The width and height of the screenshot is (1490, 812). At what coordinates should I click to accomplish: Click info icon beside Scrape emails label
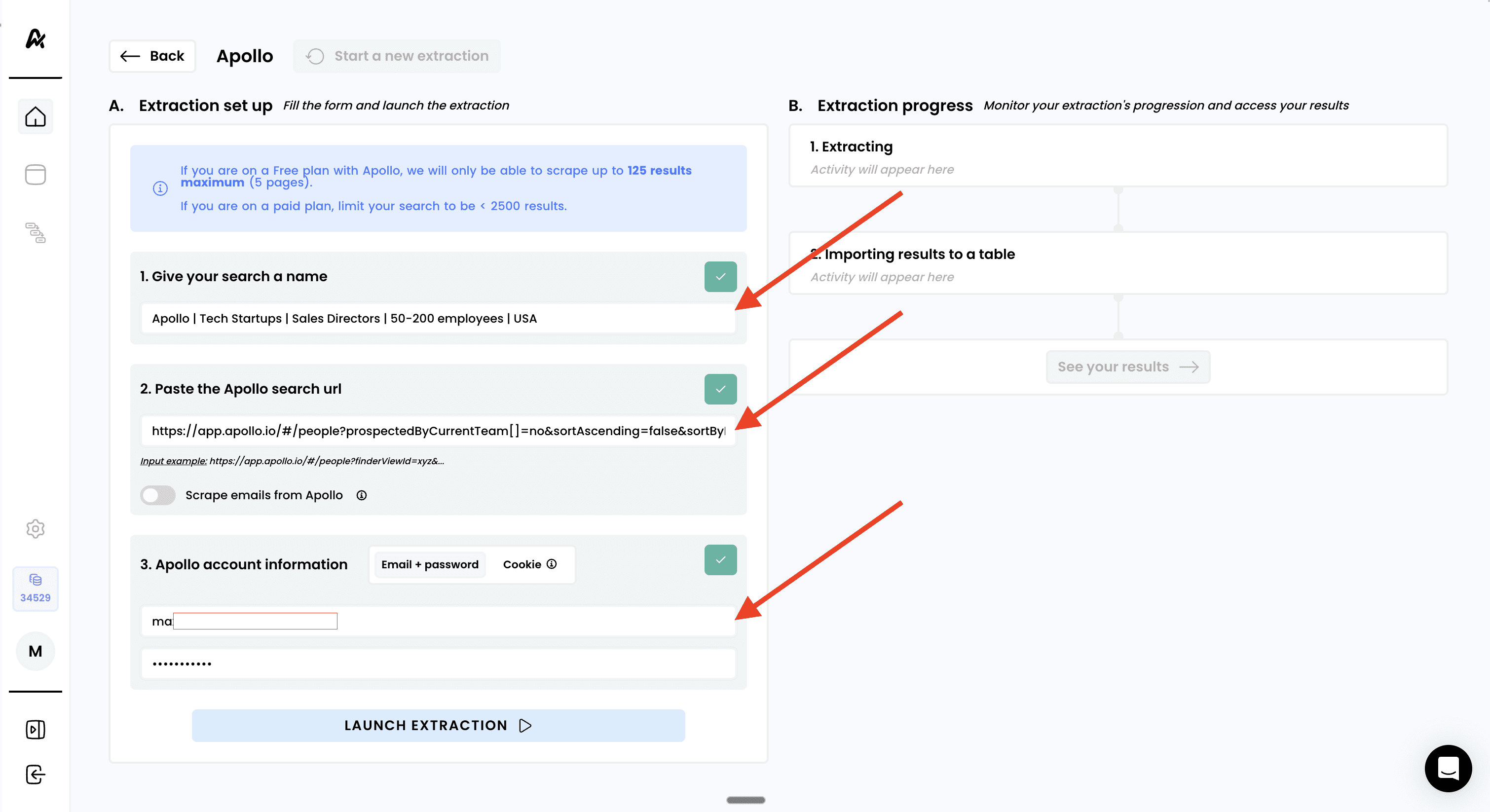(x=362, y=495)
